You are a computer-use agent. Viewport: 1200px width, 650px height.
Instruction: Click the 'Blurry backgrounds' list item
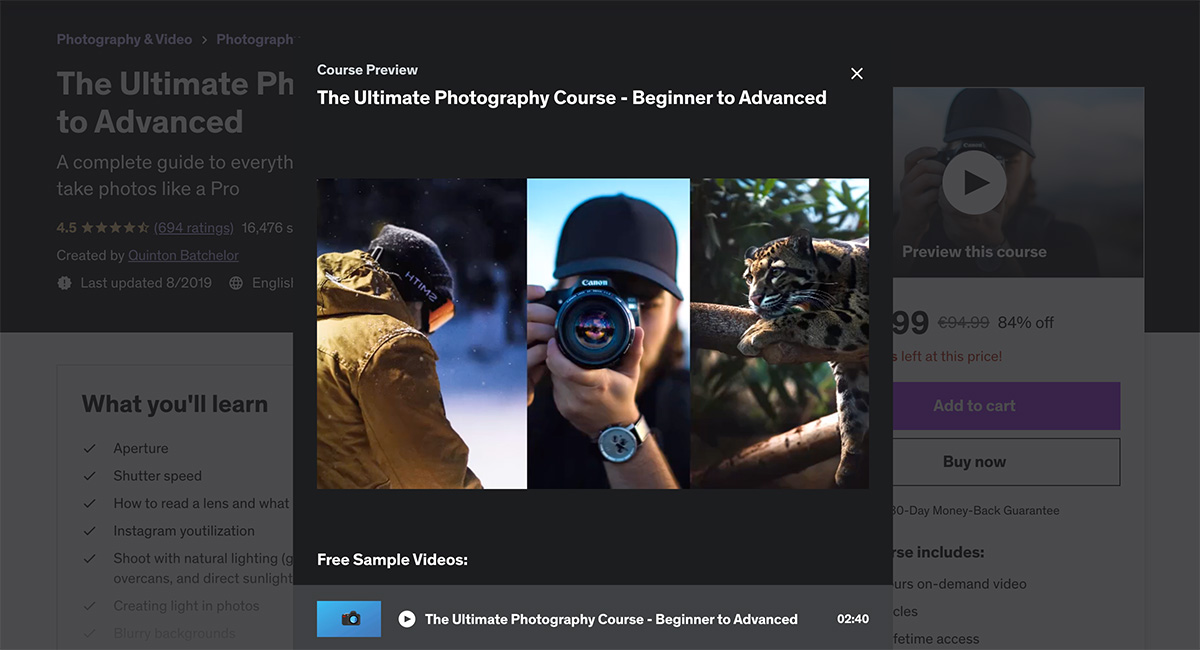click(x=174, y=633)
